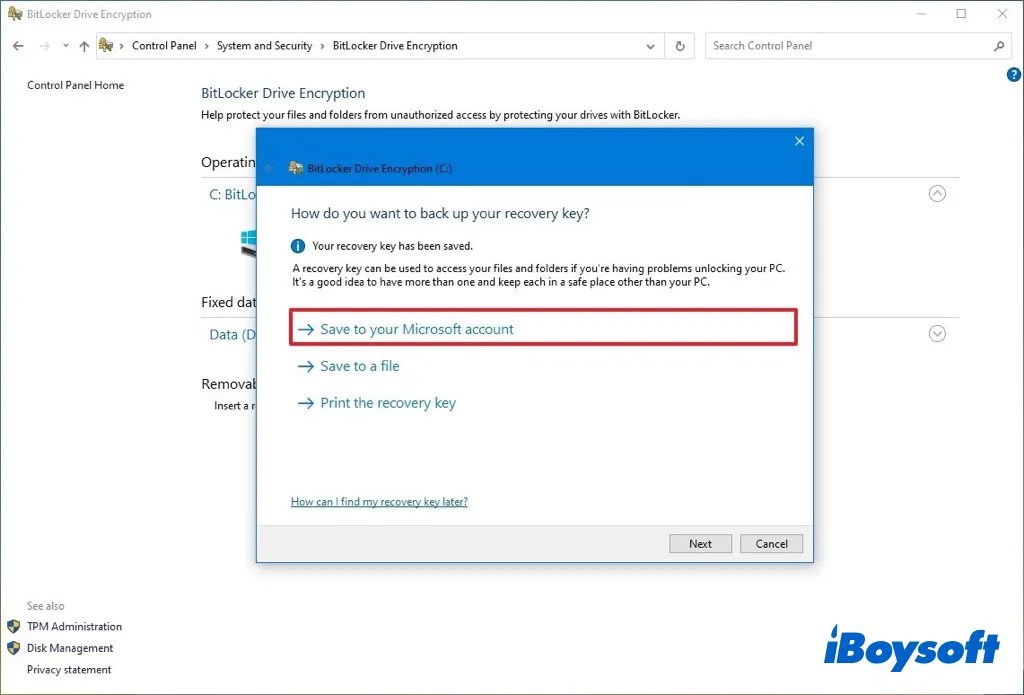
Task: Open 'How can I find my recovery key later?'
Action: [379, 502]
